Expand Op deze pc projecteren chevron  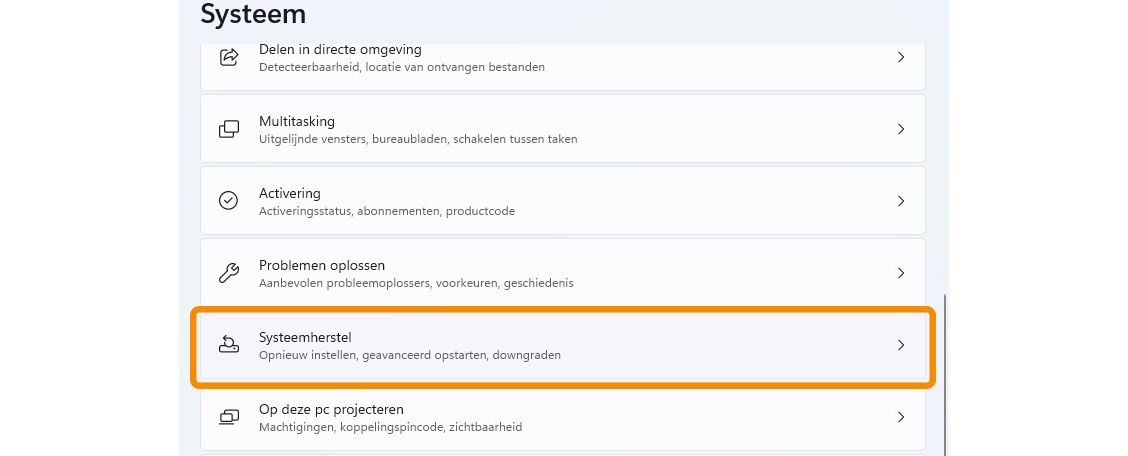tap(901, 417)
